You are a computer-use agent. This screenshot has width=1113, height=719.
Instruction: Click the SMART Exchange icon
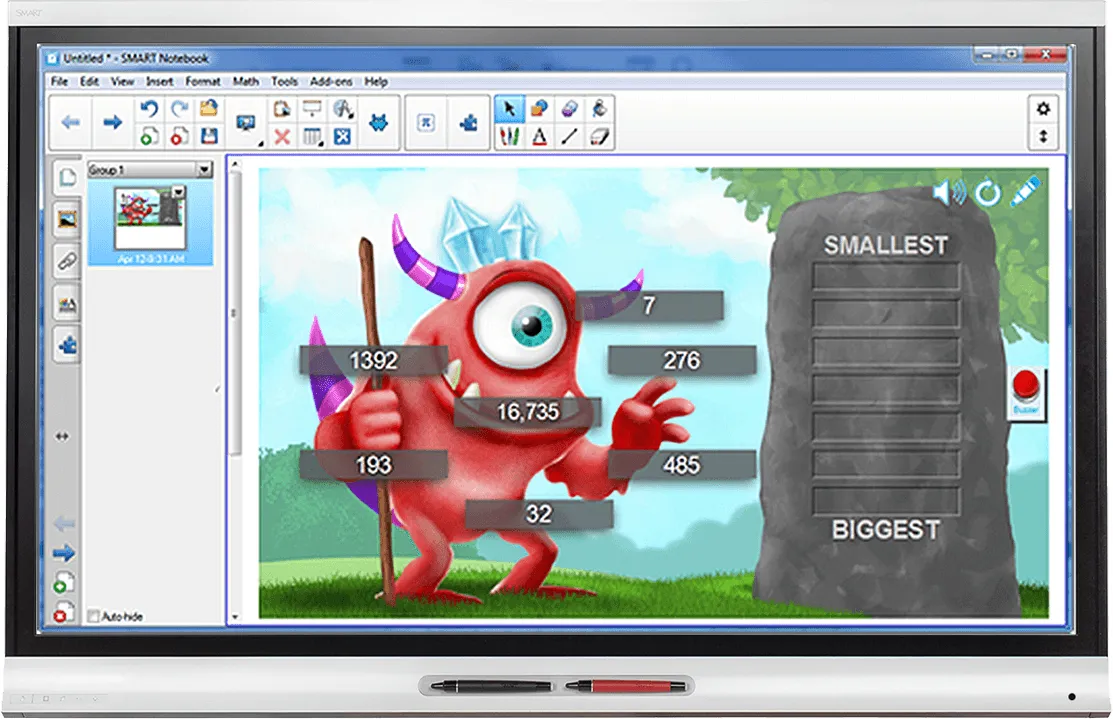(x=426, y=123)
